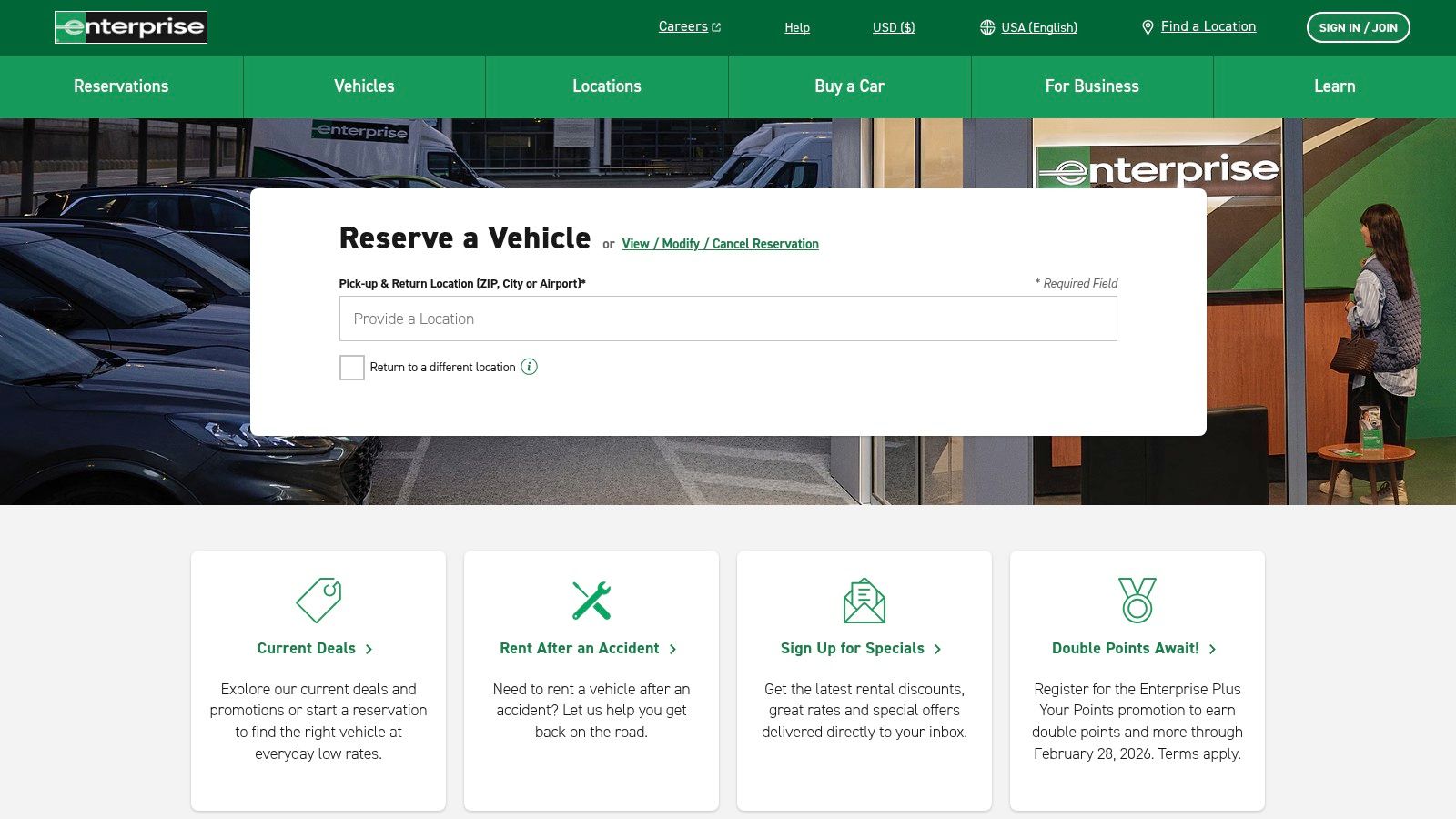Open View / Modify / Cancel Reservation

pyautogui.click(x=720, y=244)
